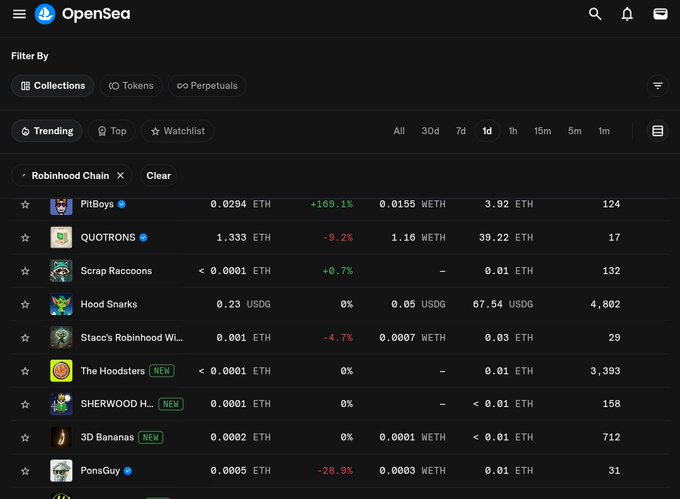Switch the table density view icon

click(657, 131)
